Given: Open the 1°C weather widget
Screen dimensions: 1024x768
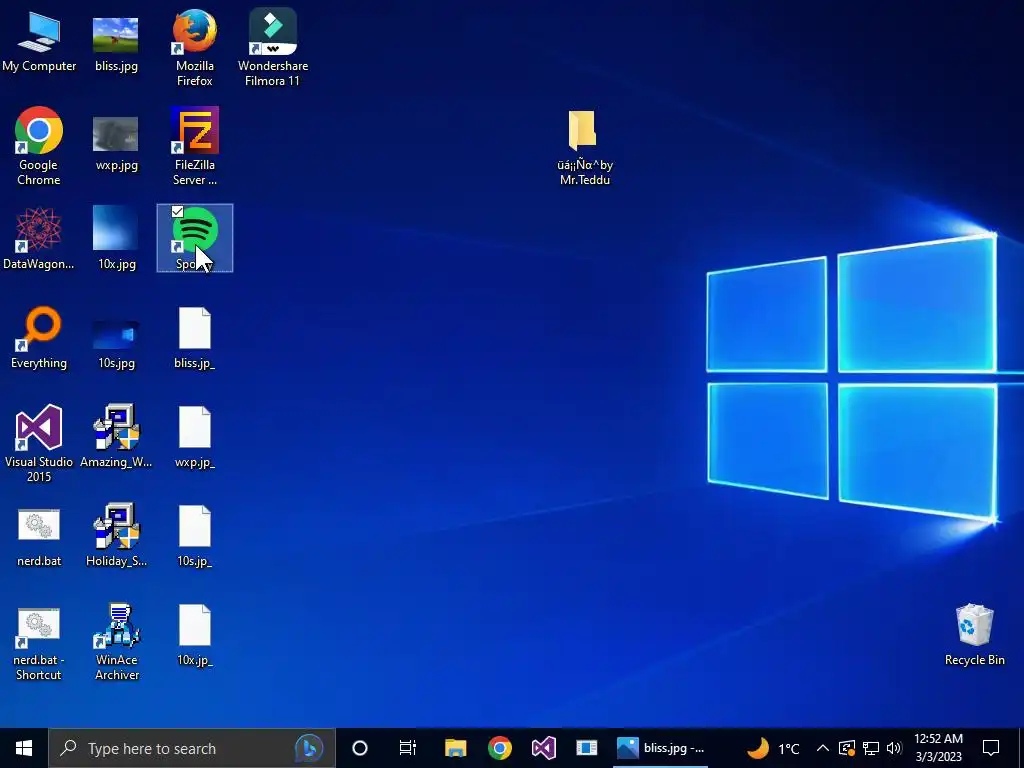Looking at the screenshot, I should pos(773,748).
